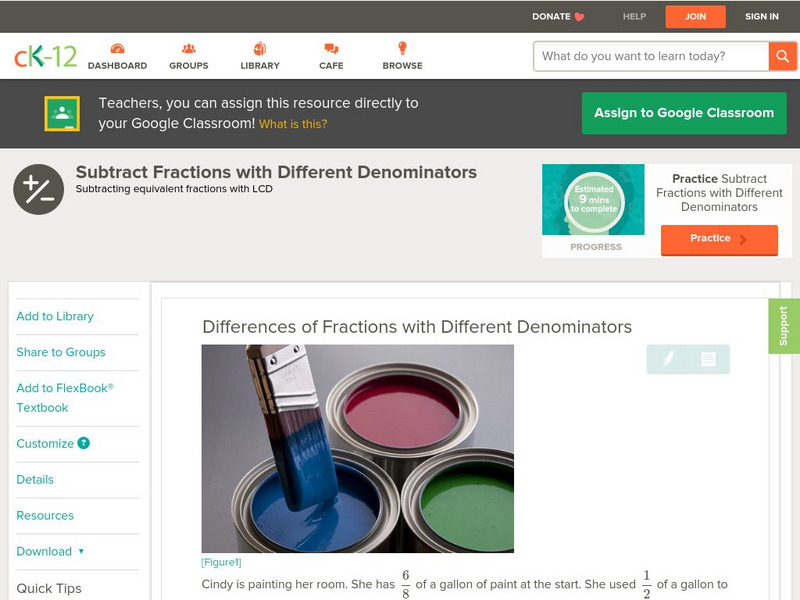The height and width of the screenshot is (600, 800).
Task: Click Differences of Fractions with Different Denominators heading
Action: tap(417, 327)
